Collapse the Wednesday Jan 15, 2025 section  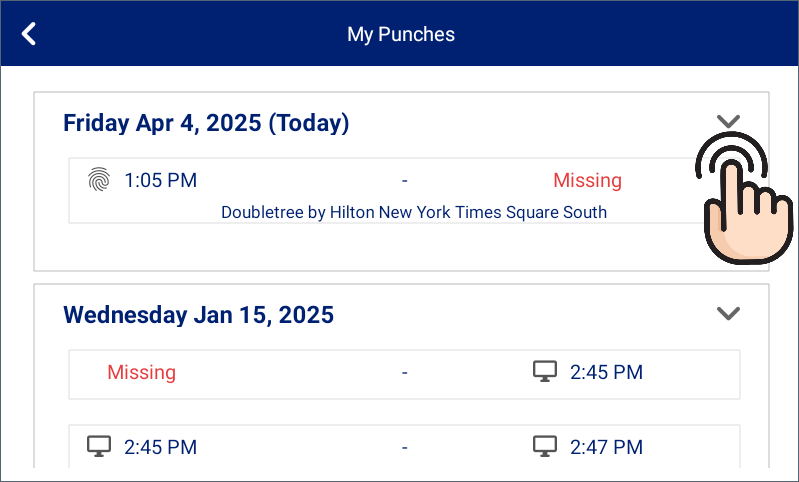[728, 313]
